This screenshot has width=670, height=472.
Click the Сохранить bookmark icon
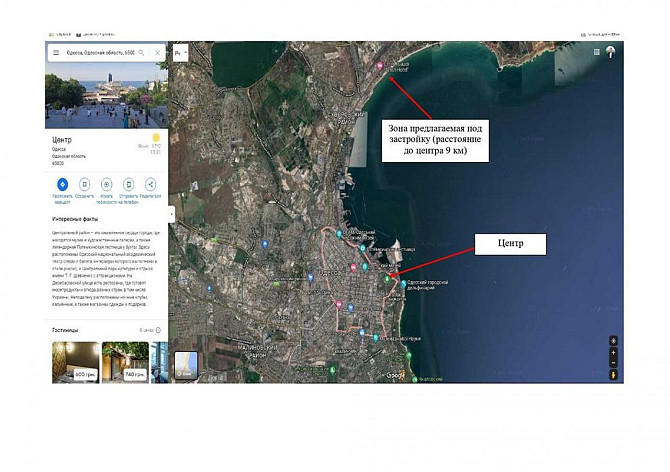click(84, 185)
